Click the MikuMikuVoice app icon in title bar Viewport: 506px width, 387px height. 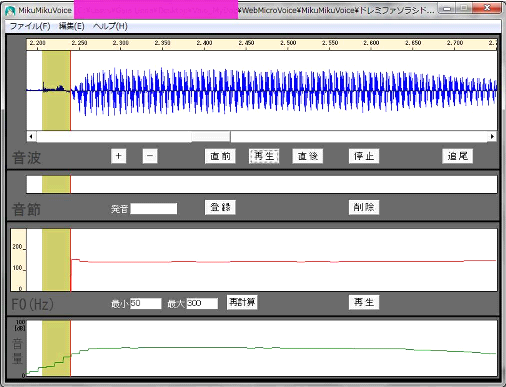tap(10, 10)
